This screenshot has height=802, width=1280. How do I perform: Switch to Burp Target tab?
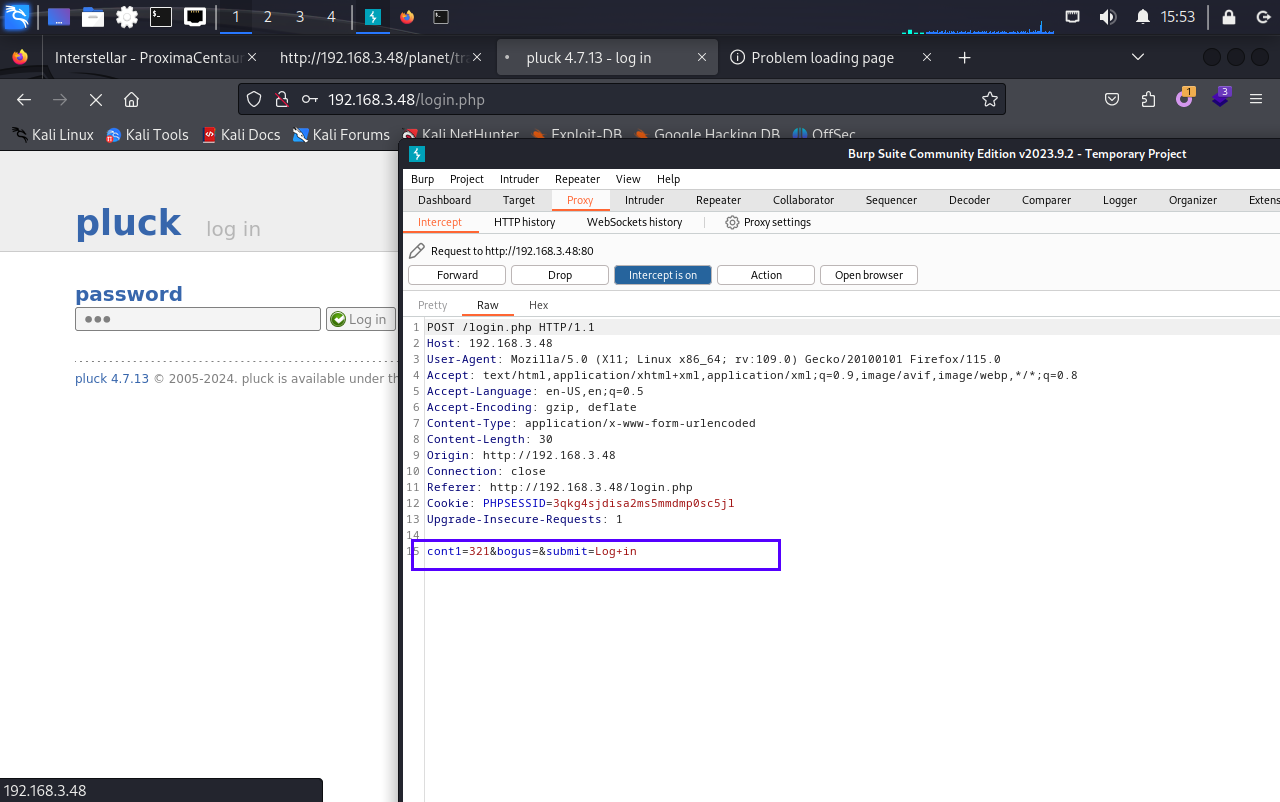[x=519, y=200]
